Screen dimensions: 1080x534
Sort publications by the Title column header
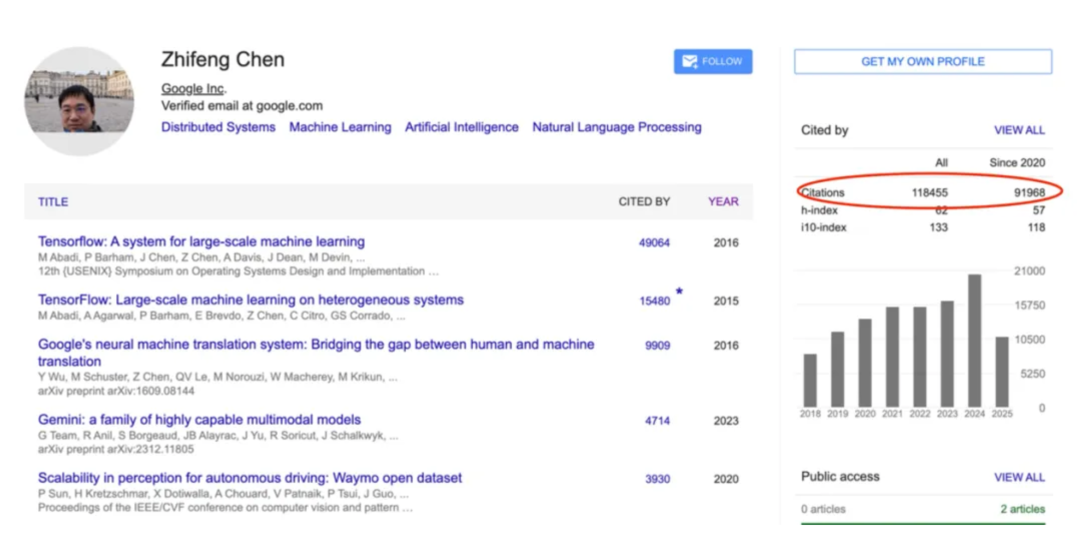[x=53, y=202]
